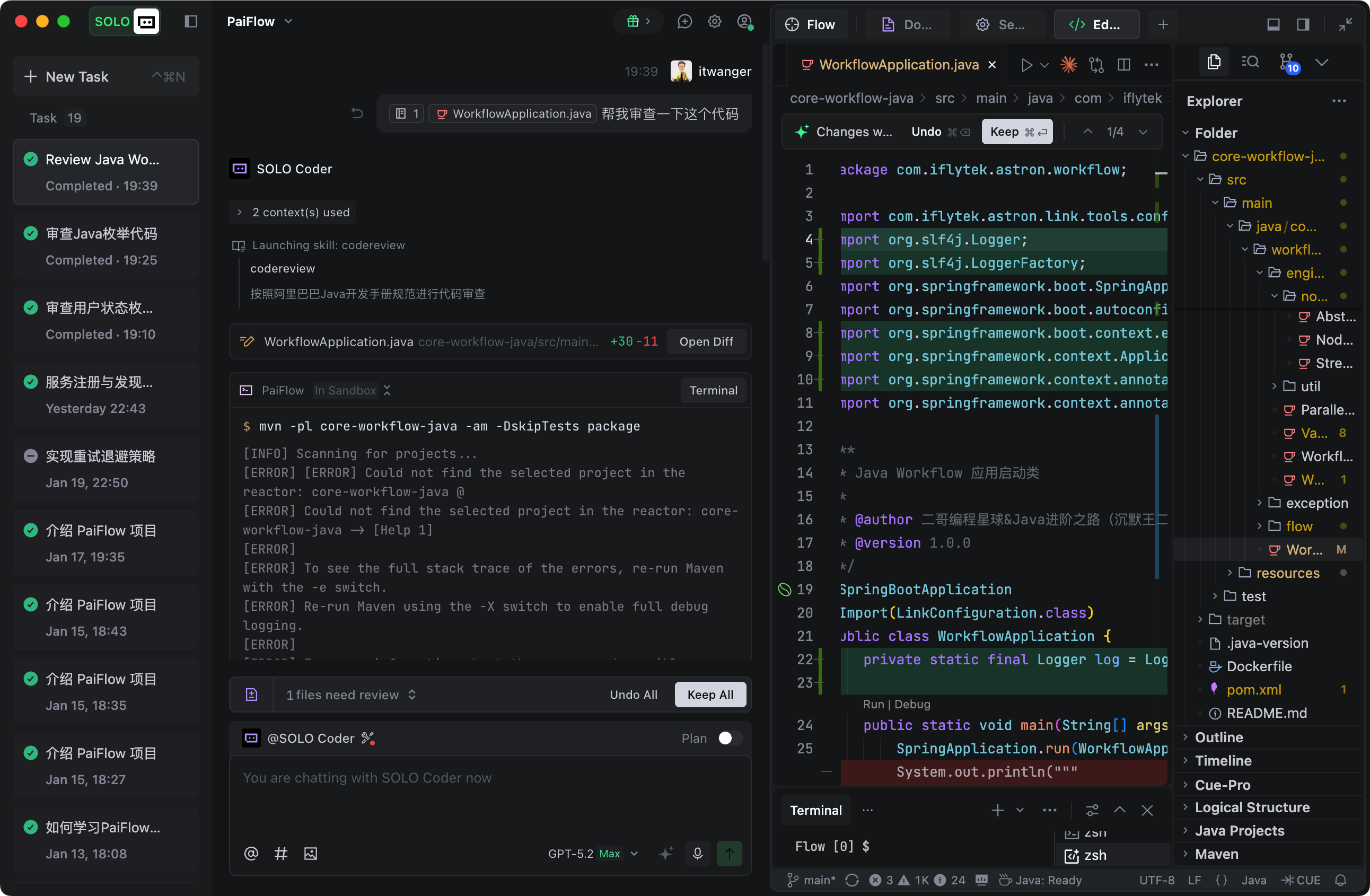The width and height of the screenshot is (1370, 896).
Task: Switch to the Flow tab
Action: [811, 24]
